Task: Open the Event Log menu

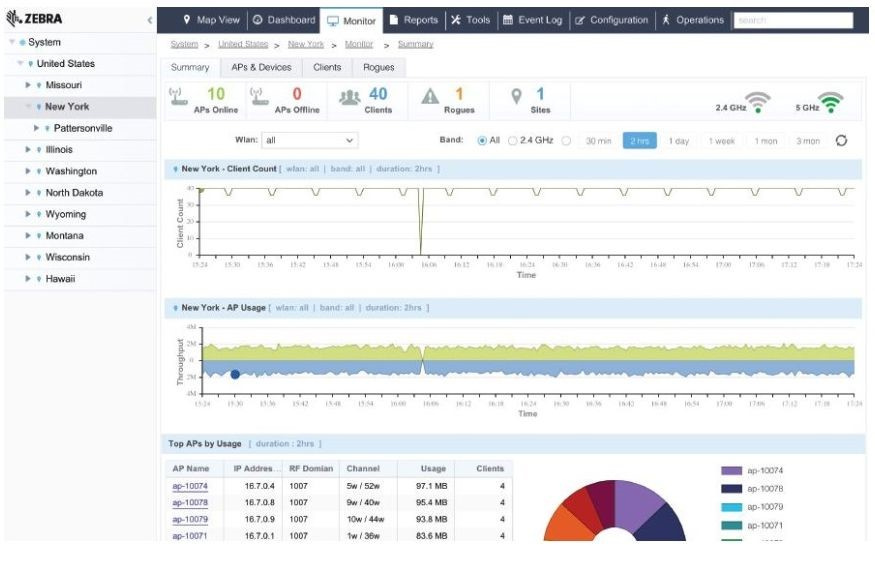Action: (533, 20)
